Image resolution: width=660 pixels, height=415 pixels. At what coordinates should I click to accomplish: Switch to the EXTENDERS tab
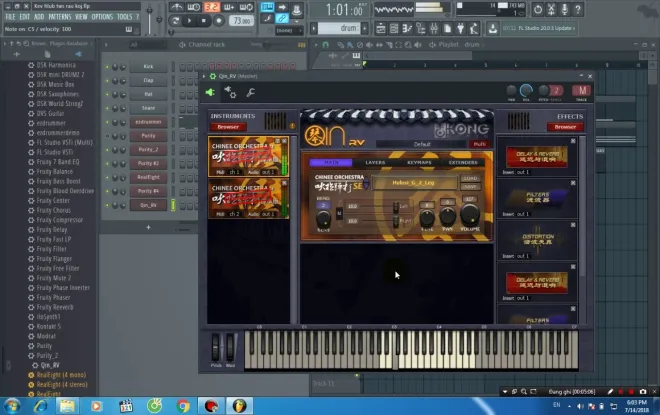pos(463,162)
